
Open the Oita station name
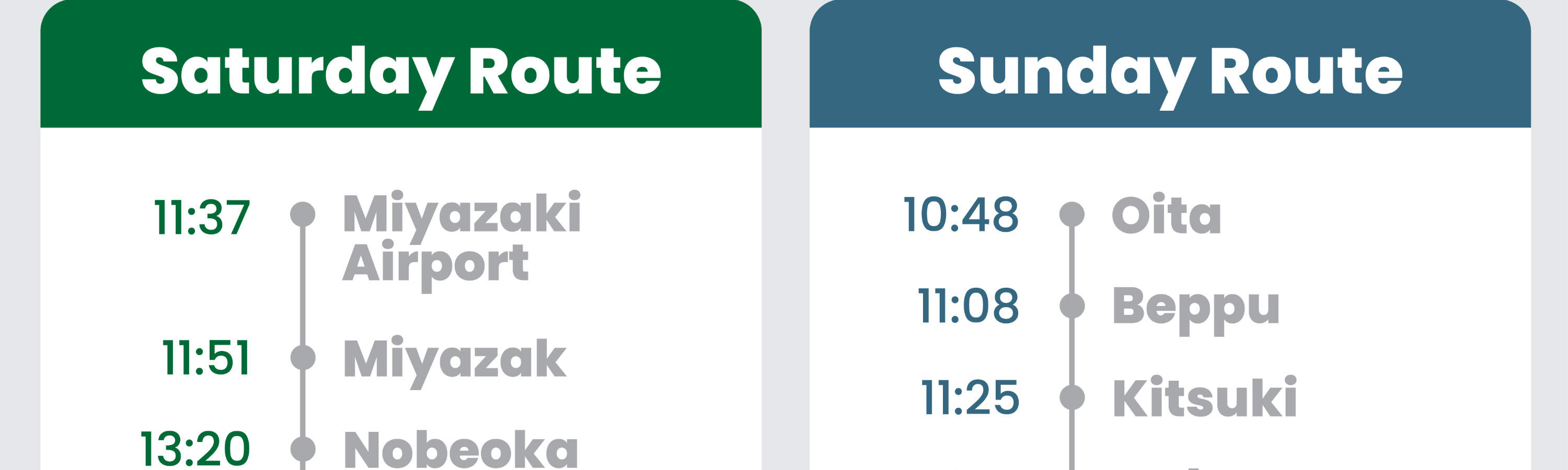coord(1166,215)
